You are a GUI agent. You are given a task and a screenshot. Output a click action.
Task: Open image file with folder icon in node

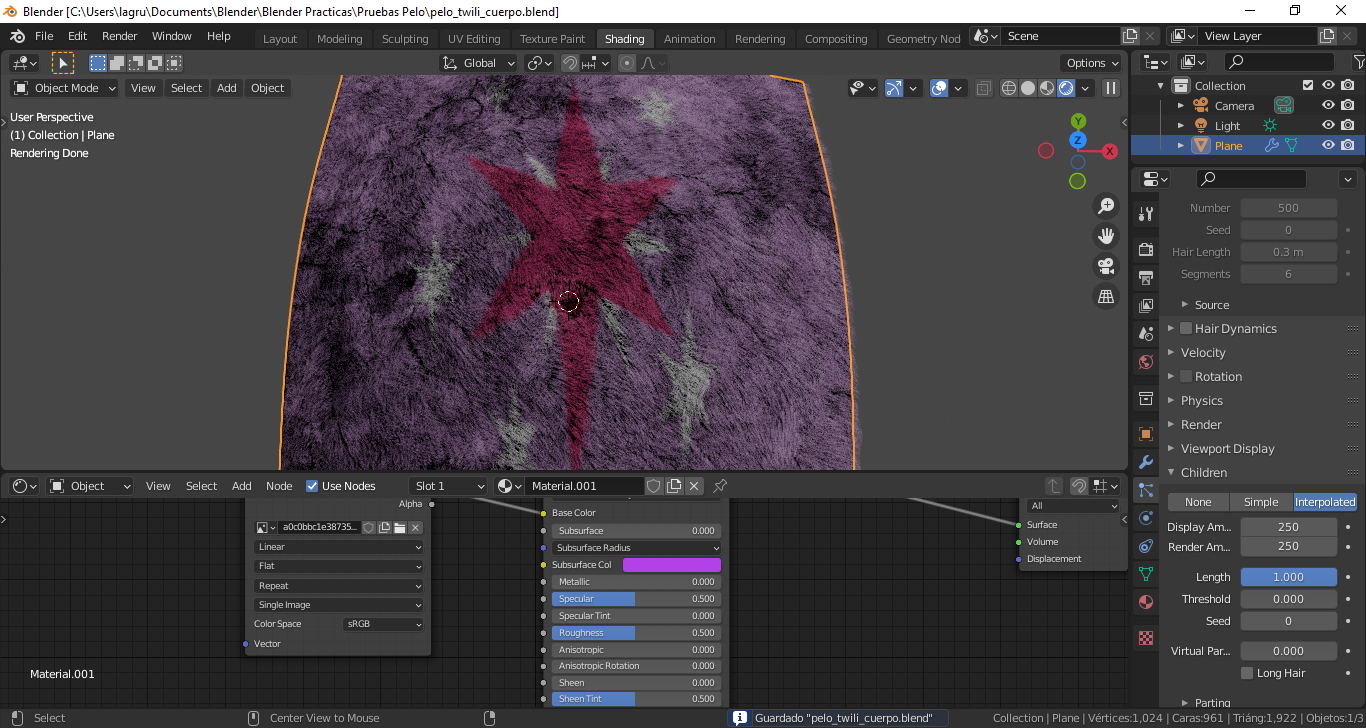400,527
